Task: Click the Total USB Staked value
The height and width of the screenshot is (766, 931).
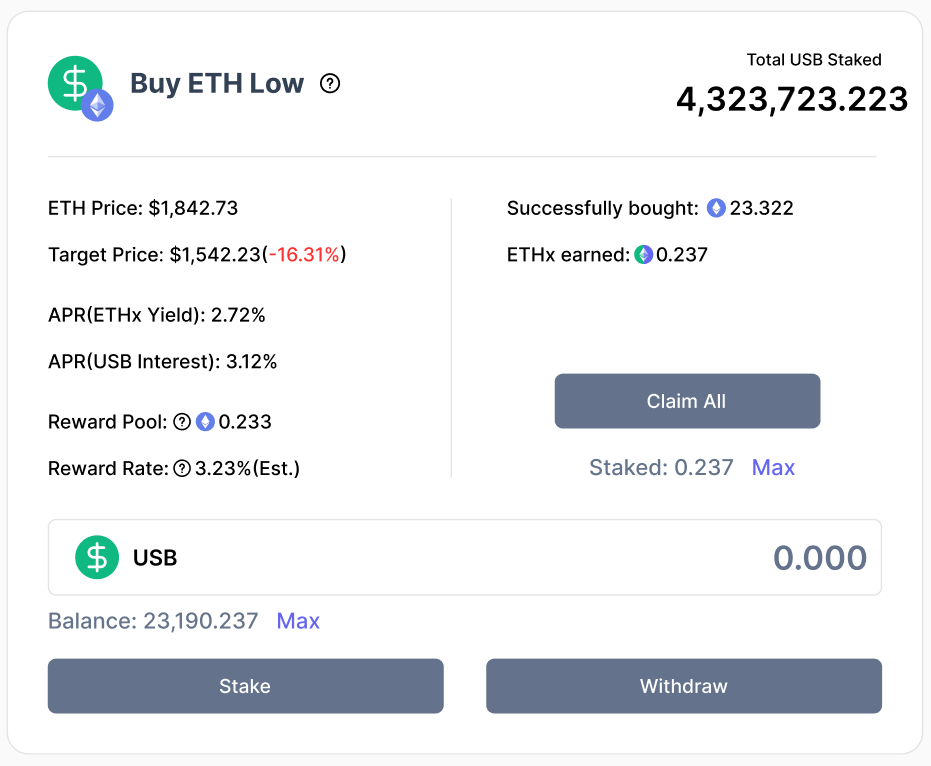Action: [792, 100]
